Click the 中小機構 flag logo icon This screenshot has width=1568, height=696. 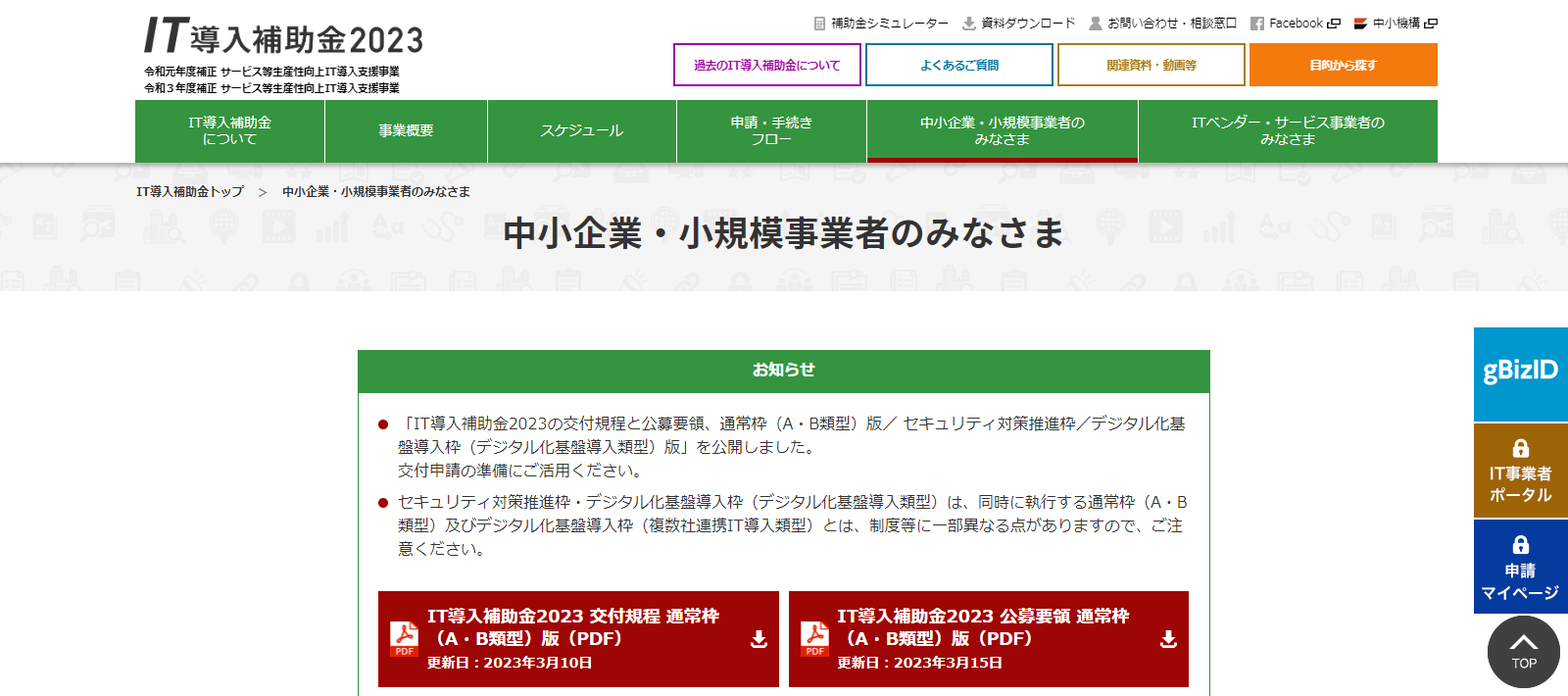coord(1360,24)
